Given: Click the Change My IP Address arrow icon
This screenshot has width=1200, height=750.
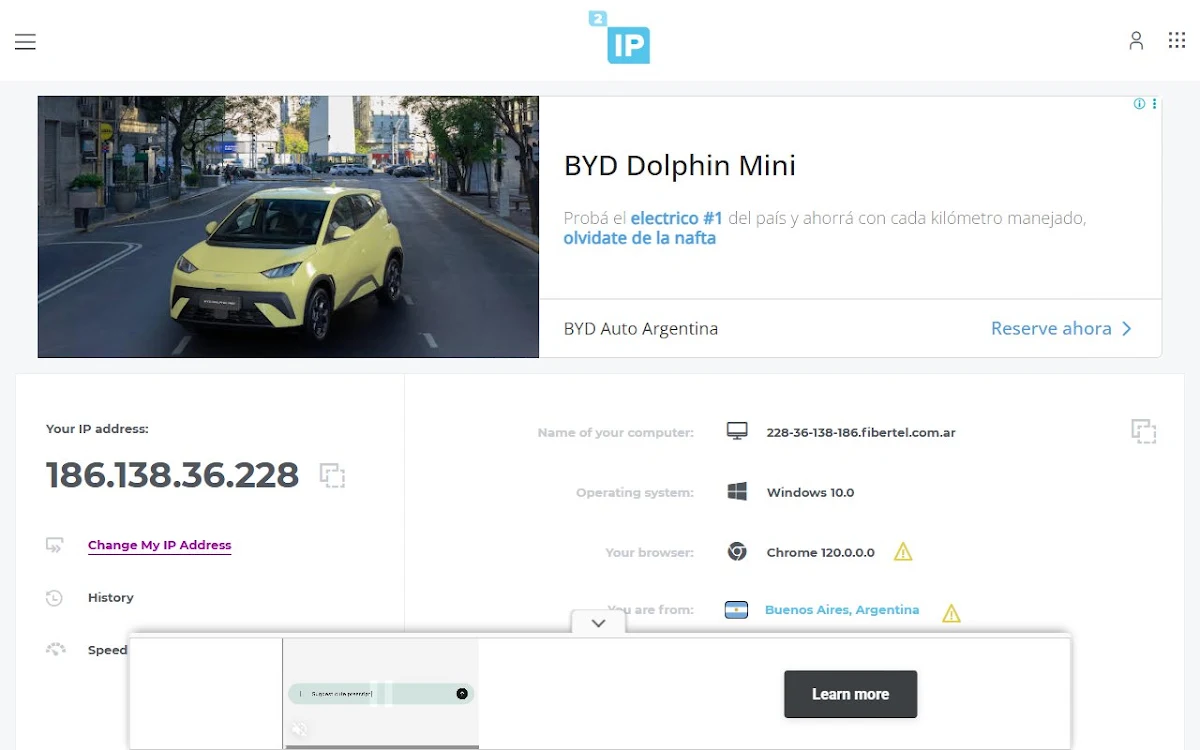Looking at the screenshot, I should [55, 545].
